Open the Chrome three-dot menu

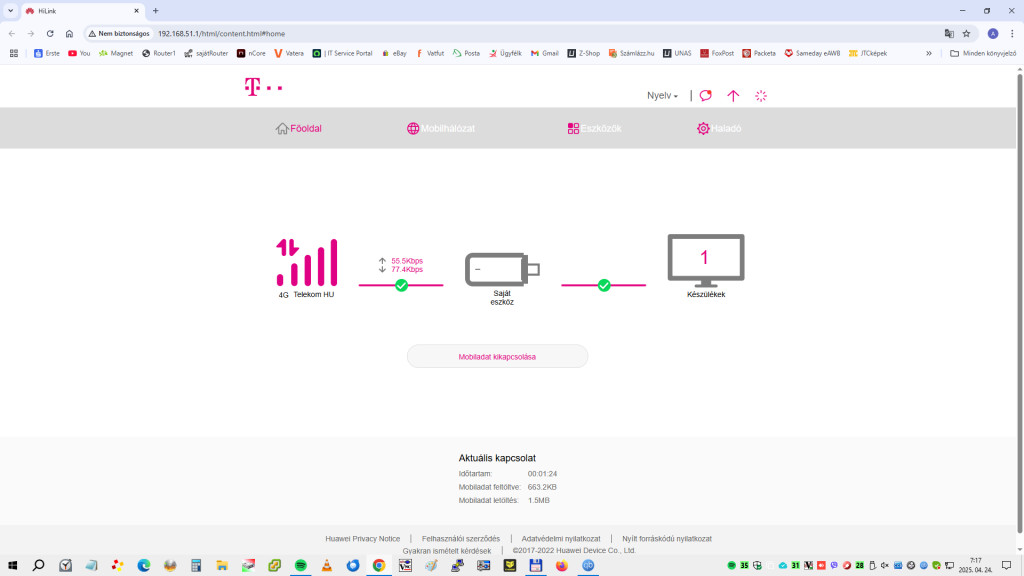click(1012, 33)
